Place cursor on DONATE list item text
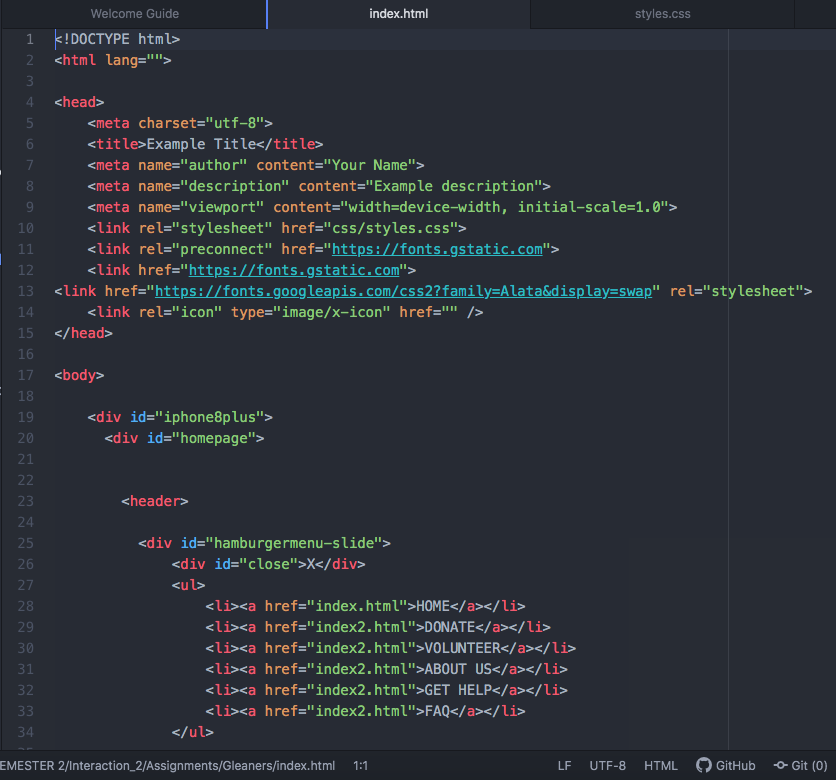 [448, 627]
